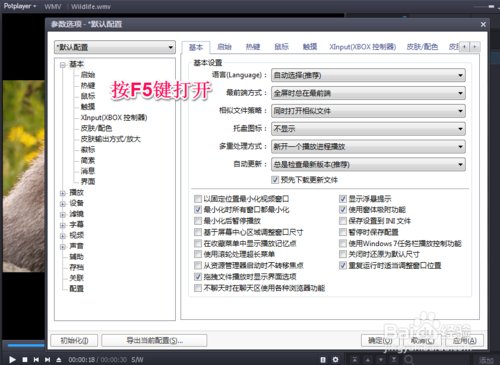
Task: Open the 托盘图标 dropdown
Action: click(368, 129)
